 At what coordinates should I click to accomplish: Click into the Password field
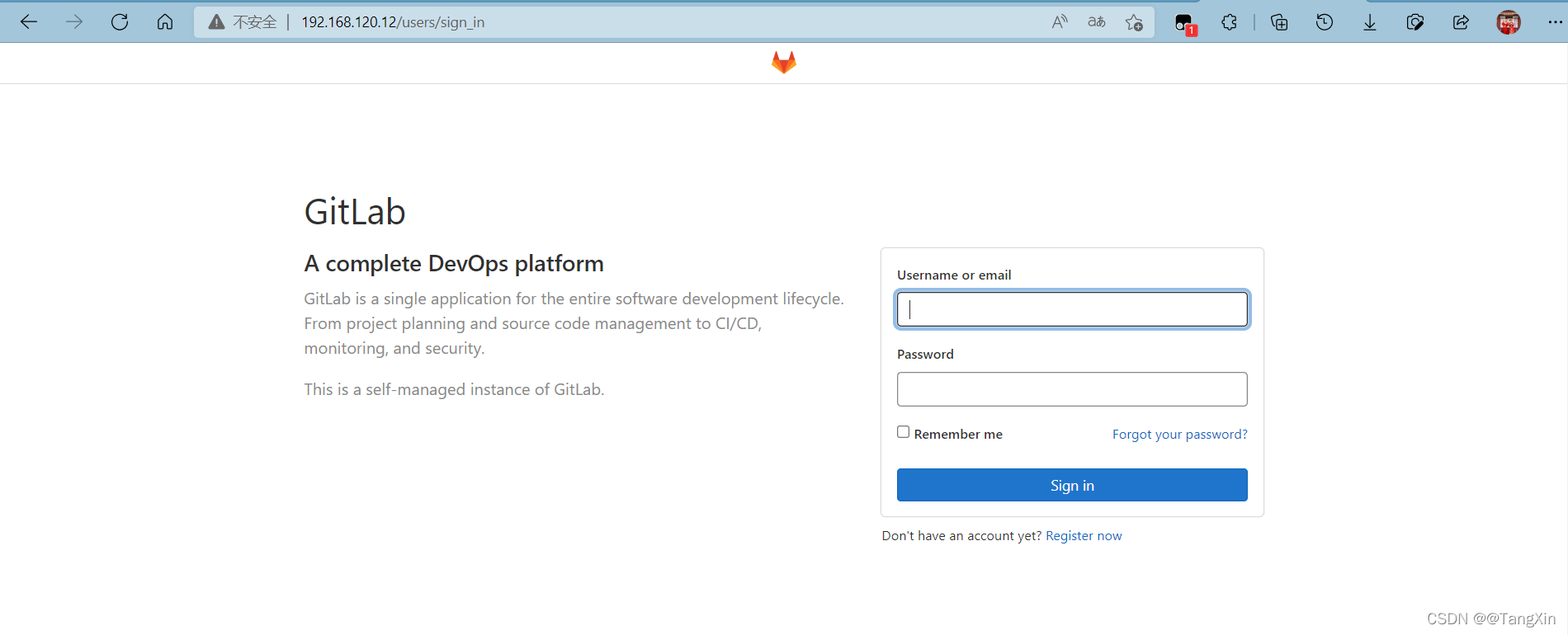1072,389
